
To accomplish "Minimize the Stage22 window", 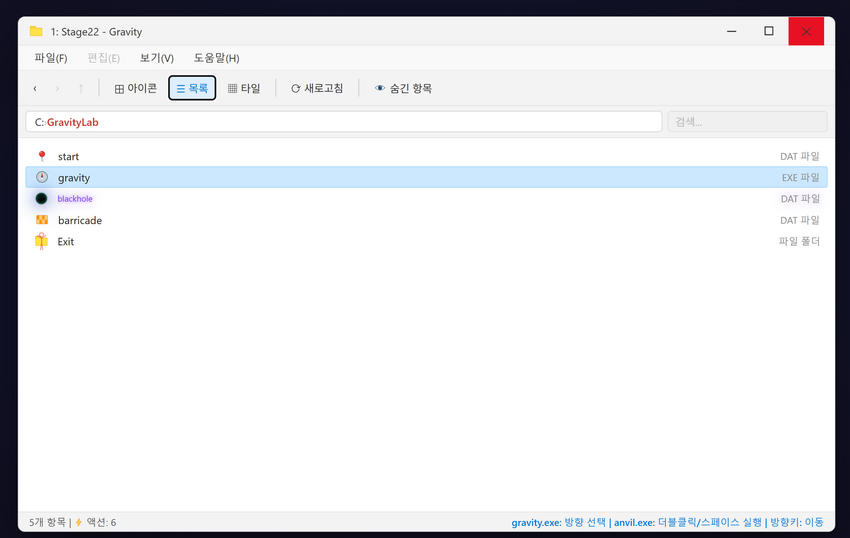I will 731,31.
